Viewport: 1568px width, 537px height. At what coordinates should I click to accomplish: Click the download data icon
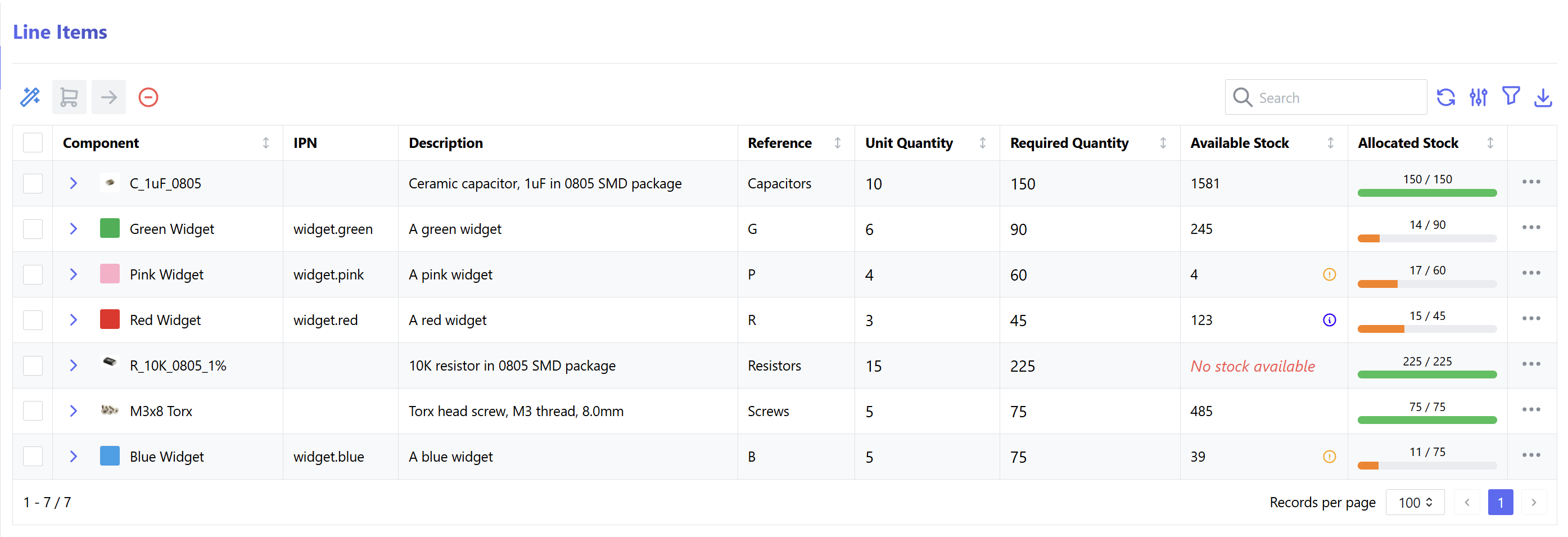(x=1543, y=97)
